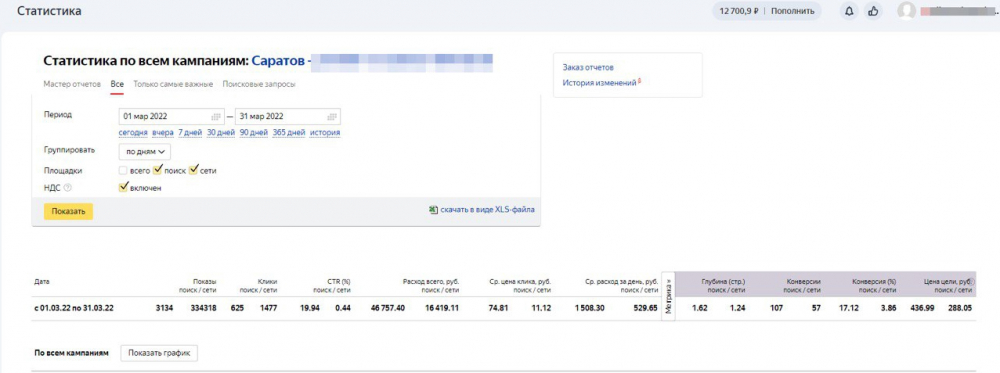
Task: Open calendar icon for start date
Action: pyautogui.click(x=216, y=117)
